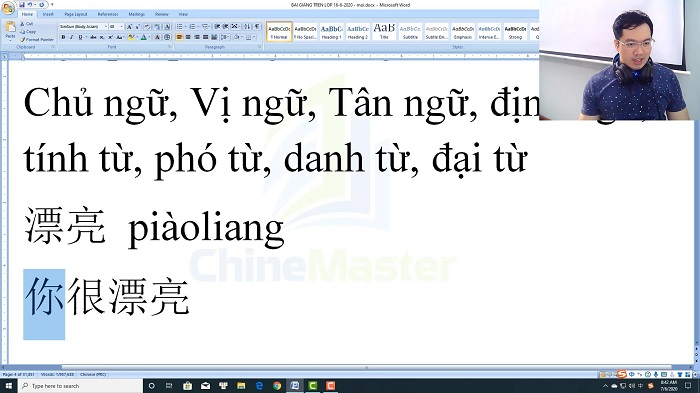The height and width of the screenshot is (393, 700).
Task: Toggle superscript formatting
Action: (x=110, y=37)
